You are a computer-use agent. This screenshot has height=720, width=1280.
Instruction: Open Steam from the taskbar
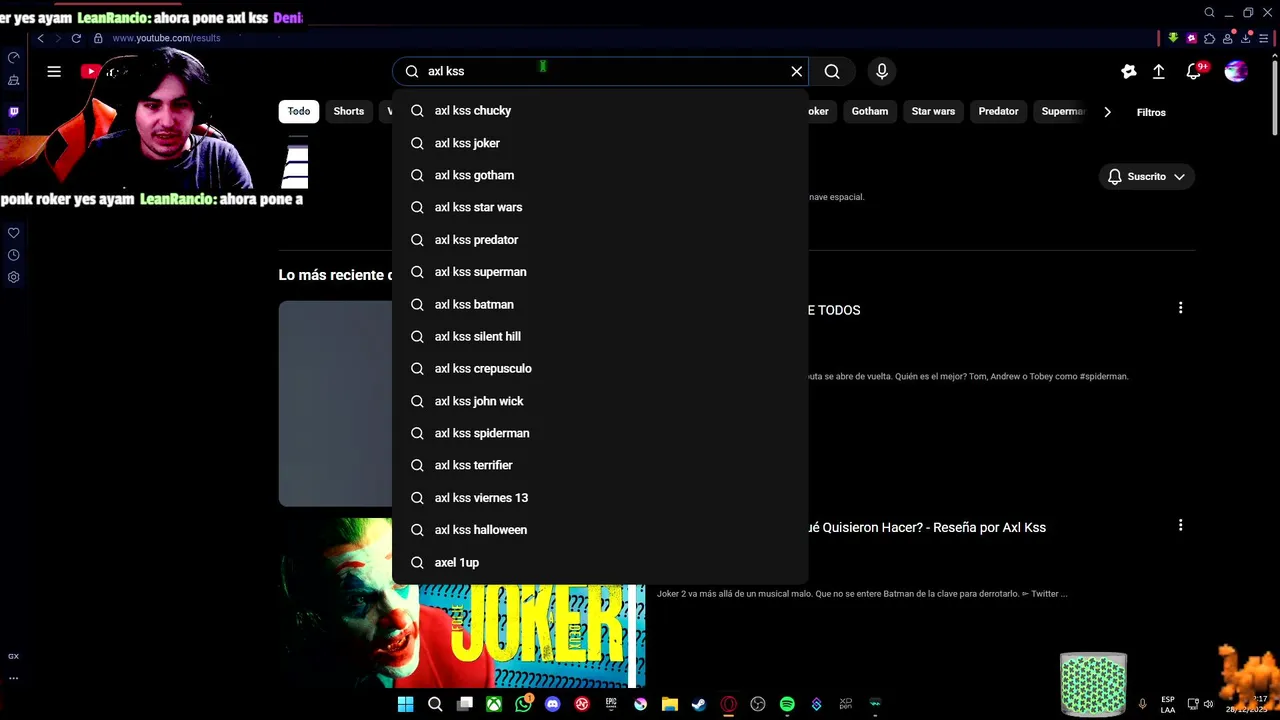click(x=699, y=704)
